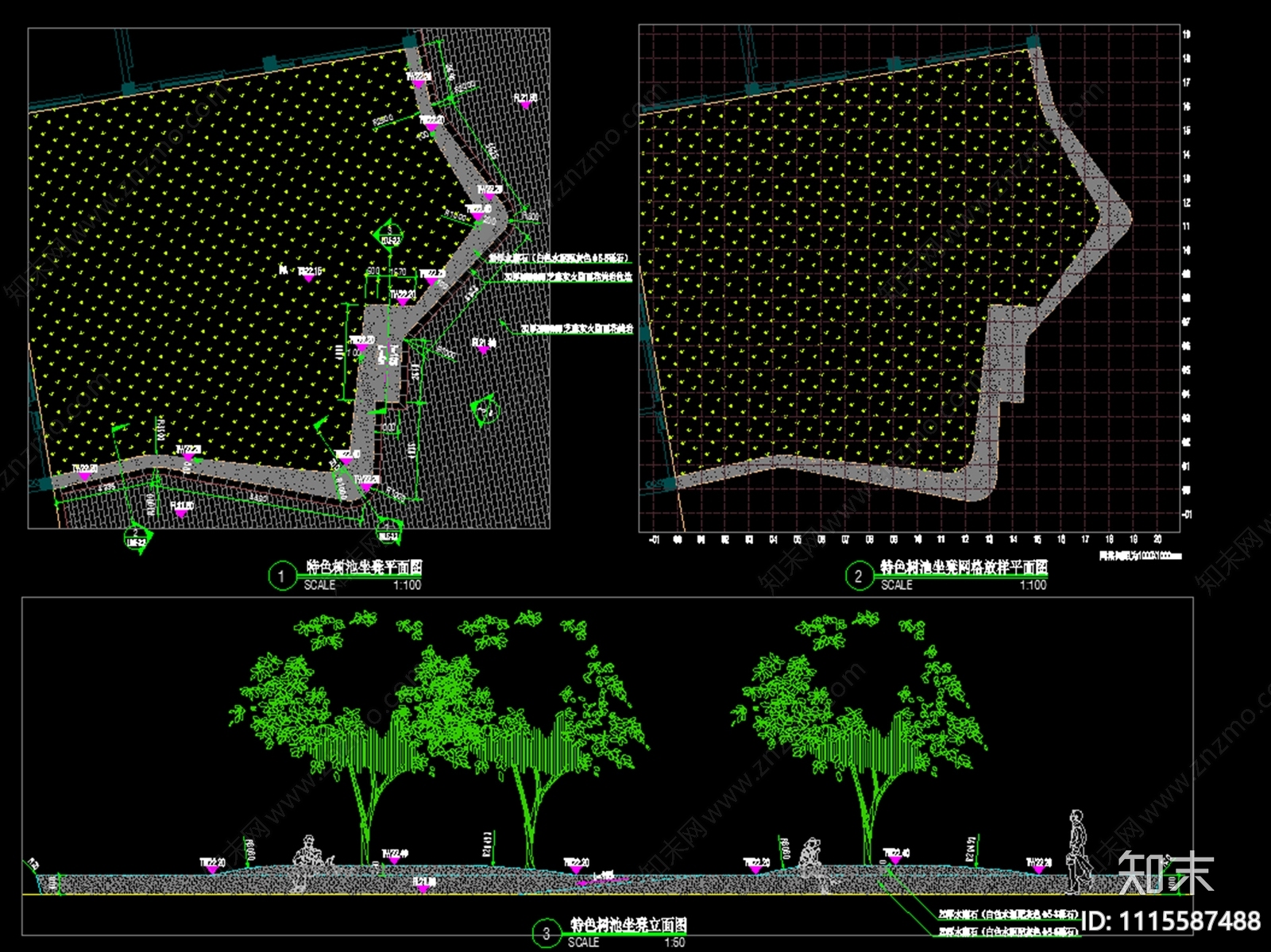Select the title 特色树池坐凳网格放样平面图
The width and height of the screenshot is (1271, 952).
click(964, 567)
